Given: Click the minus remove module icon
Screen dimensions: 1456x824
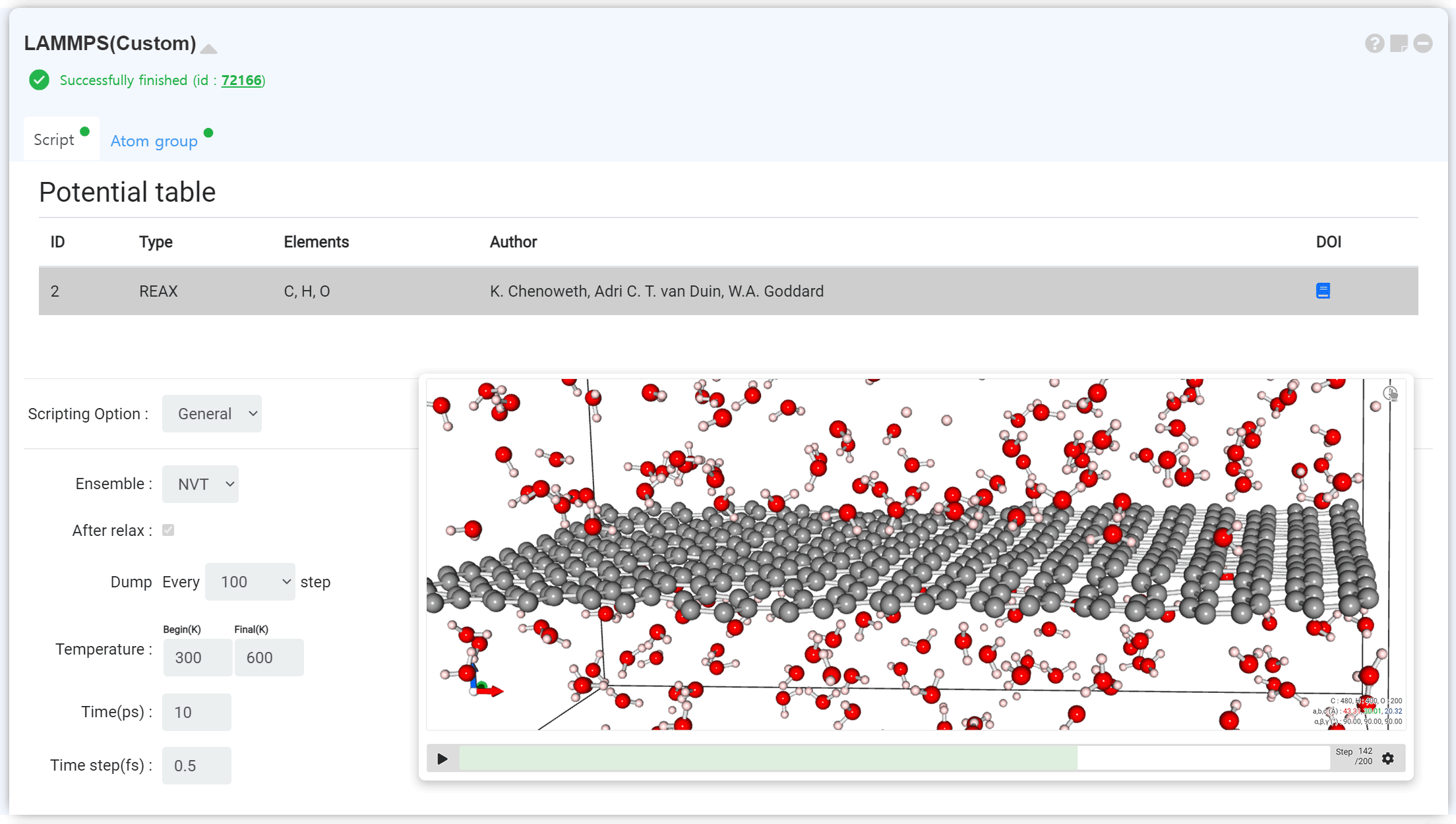Looking at the screenshot, I should point(1423,44).
